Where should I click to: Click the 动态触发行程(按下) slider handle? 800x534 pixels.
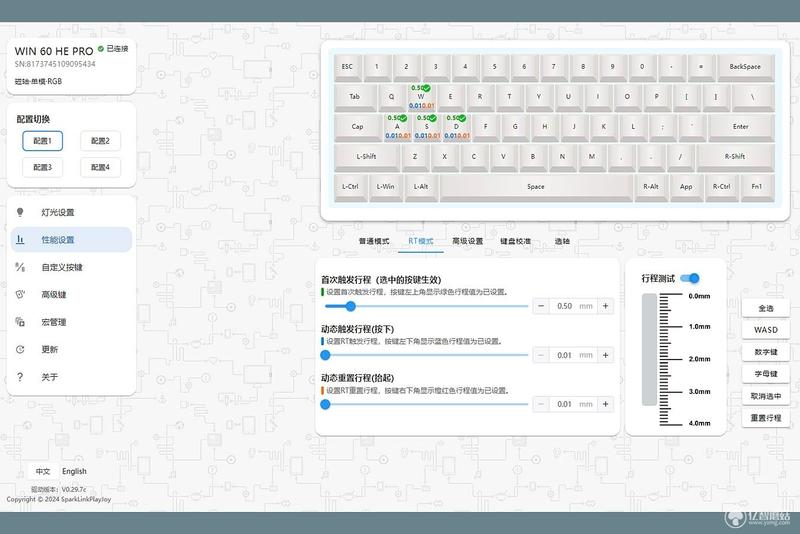326,355
